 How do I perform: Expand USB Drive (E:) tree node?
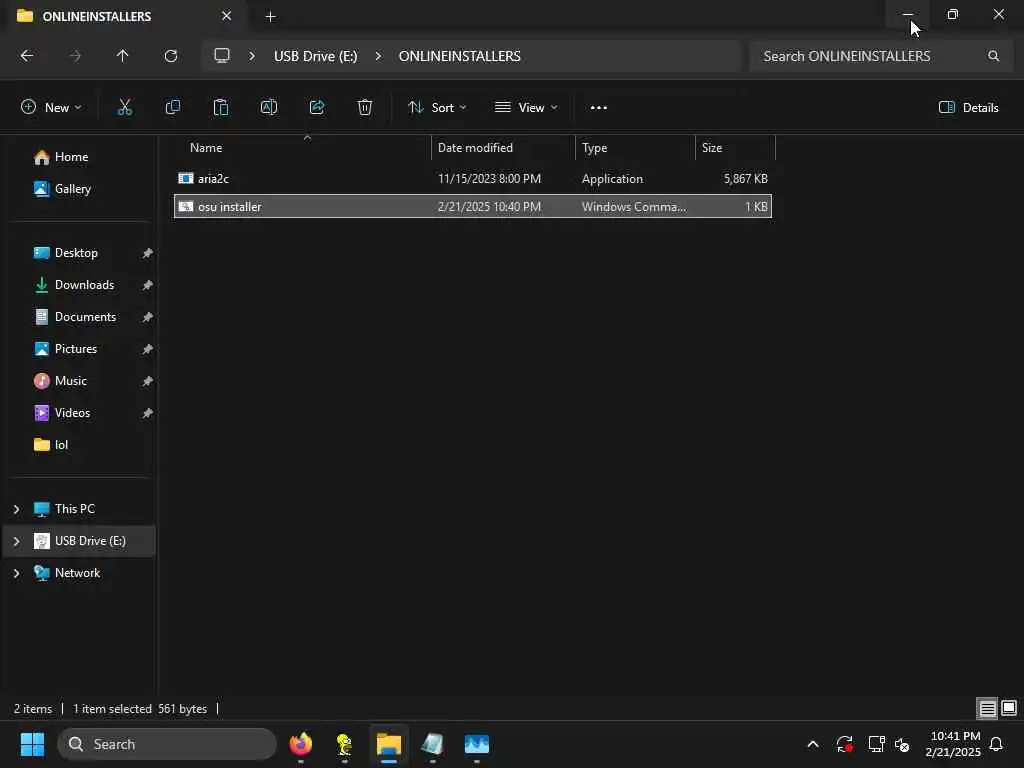16,541
